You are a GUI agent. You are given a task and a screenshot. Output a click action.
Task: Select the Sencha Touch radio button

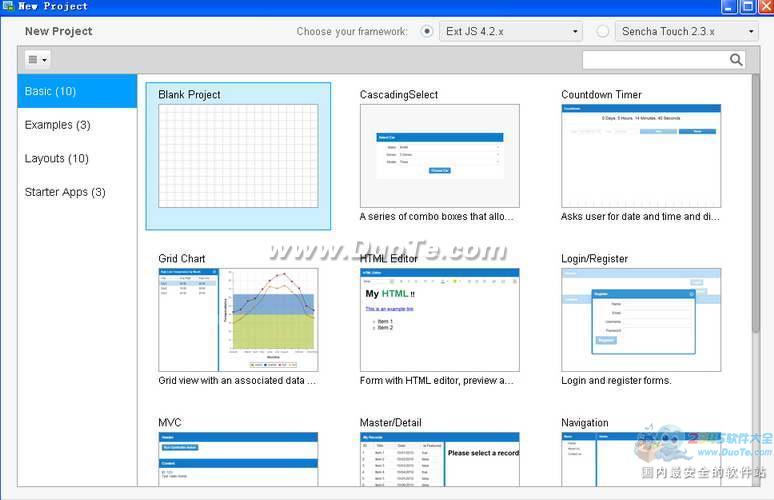point(602,32)
